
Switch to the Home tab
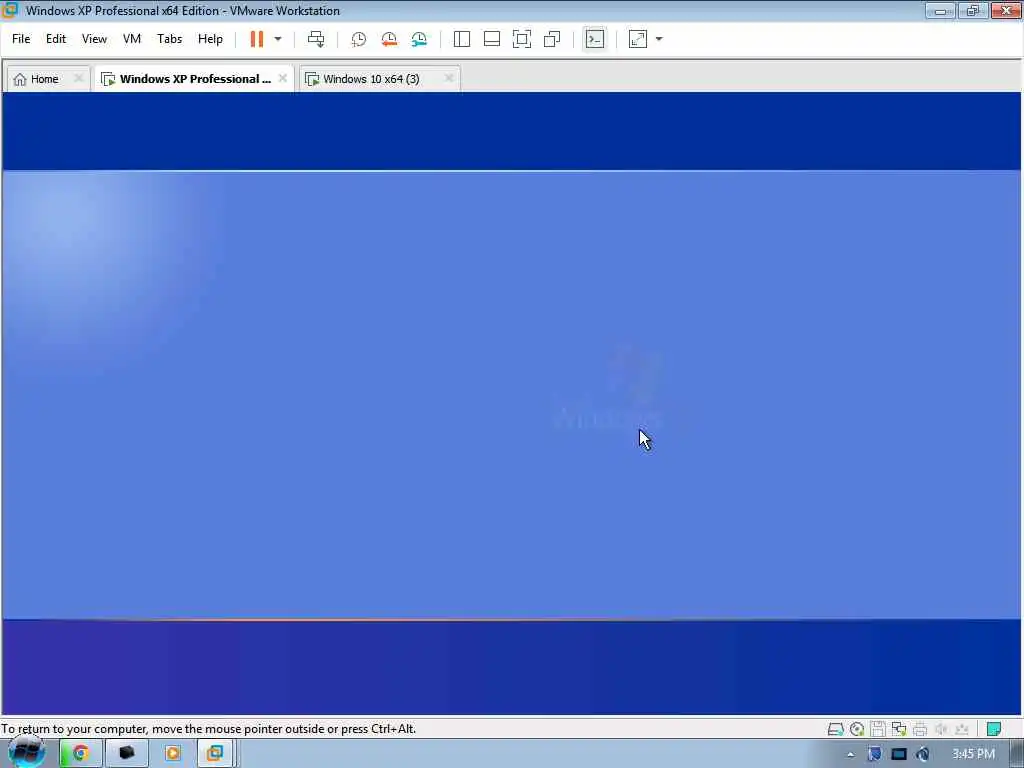44,79
